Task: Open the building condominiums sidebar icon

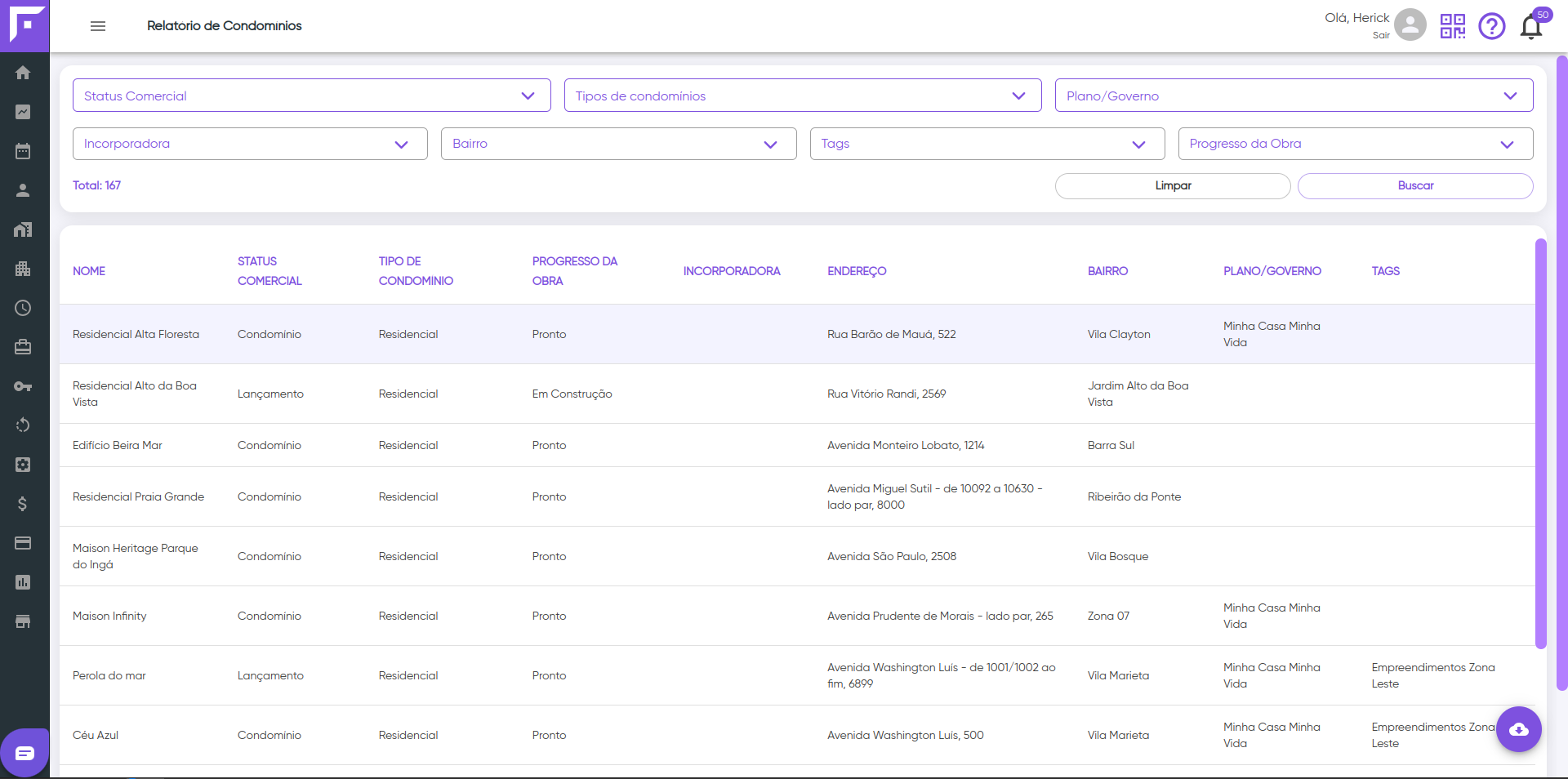Action: 23,269
